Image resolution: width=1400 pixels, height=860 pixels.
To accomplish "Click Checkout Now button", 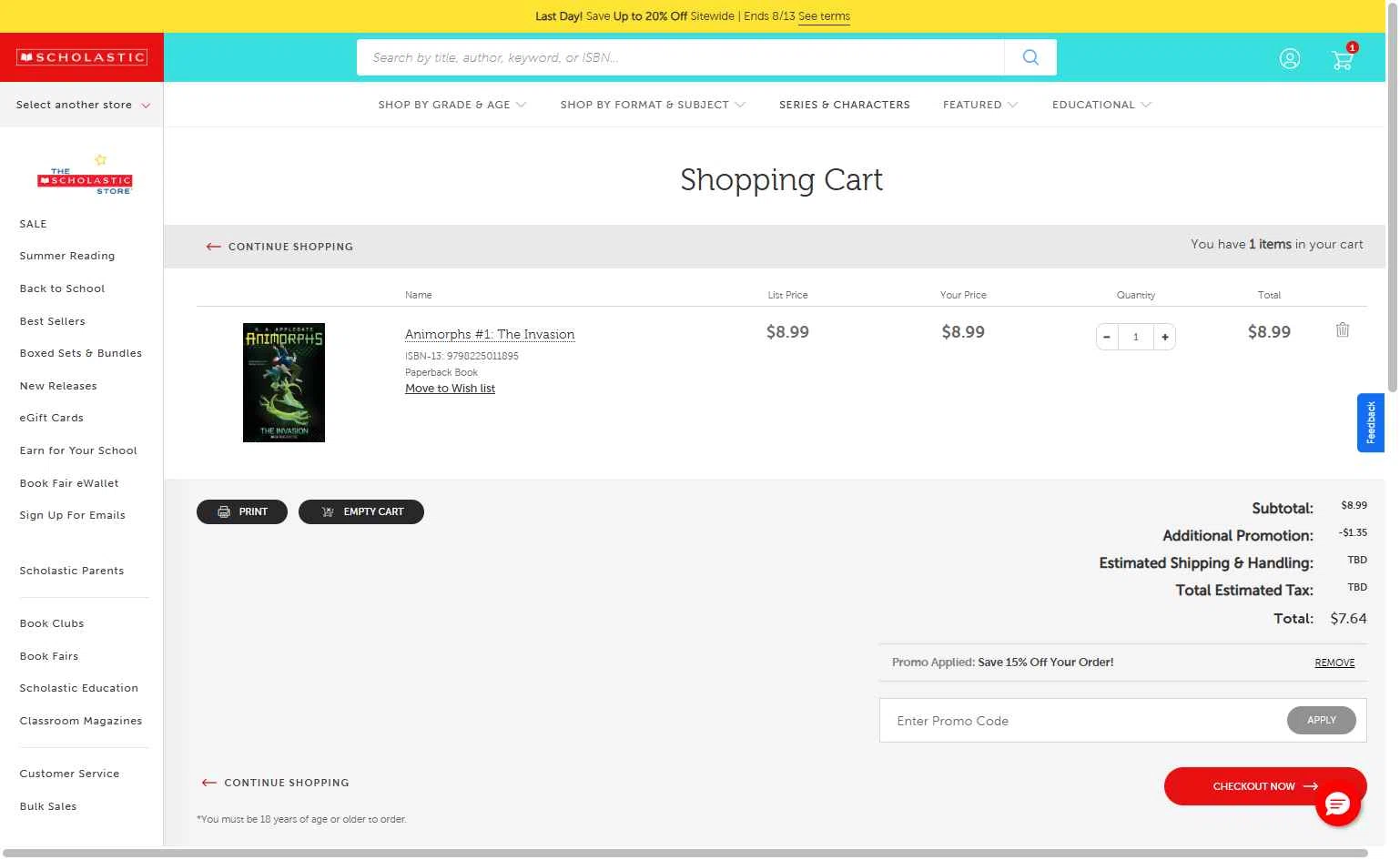I will coord(1265,786).
